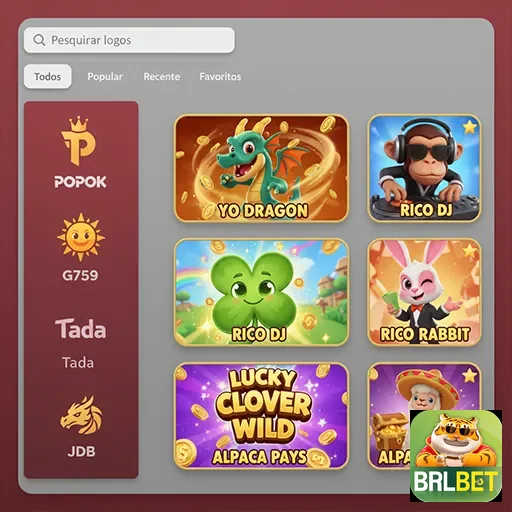The width and height of the screenshot is (512, 512).
Task: Launch the Rico DJ monkey game
Action: 425,168
